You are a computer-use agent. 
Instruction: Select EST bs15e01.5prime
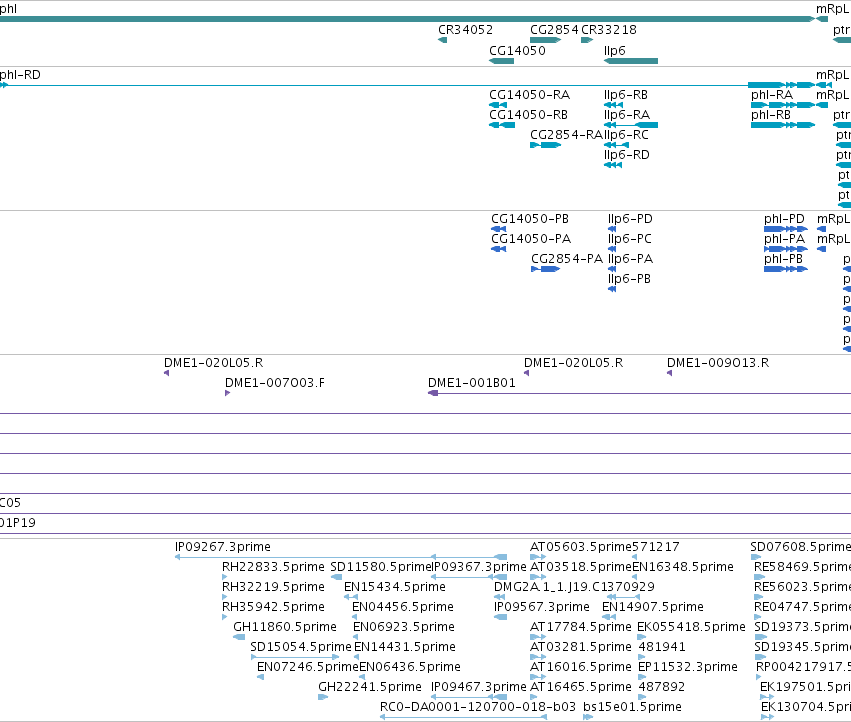coord(588,717)
